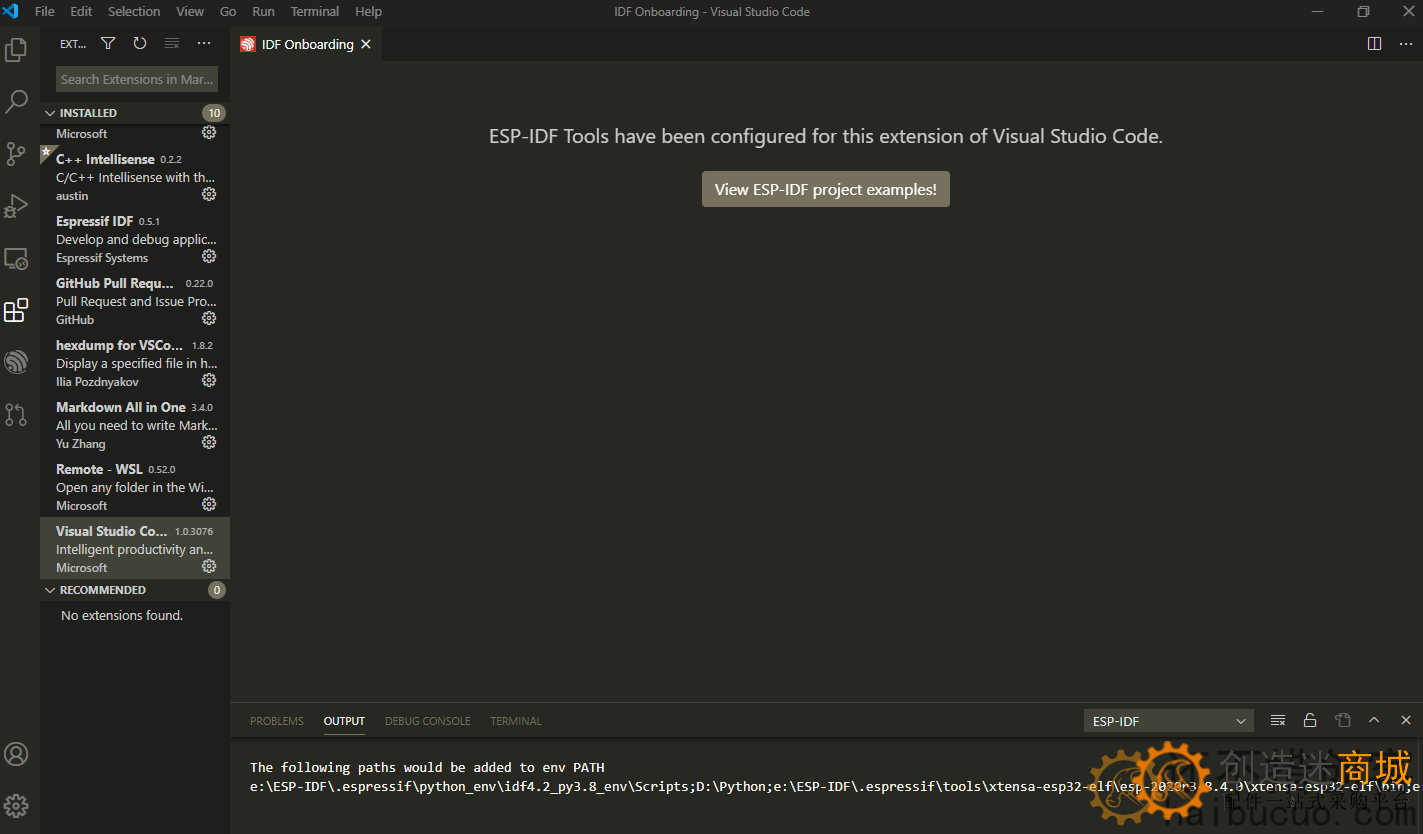
Task: Open the Terminal menu
Action: pyautogui.click(x=315, y=12)
